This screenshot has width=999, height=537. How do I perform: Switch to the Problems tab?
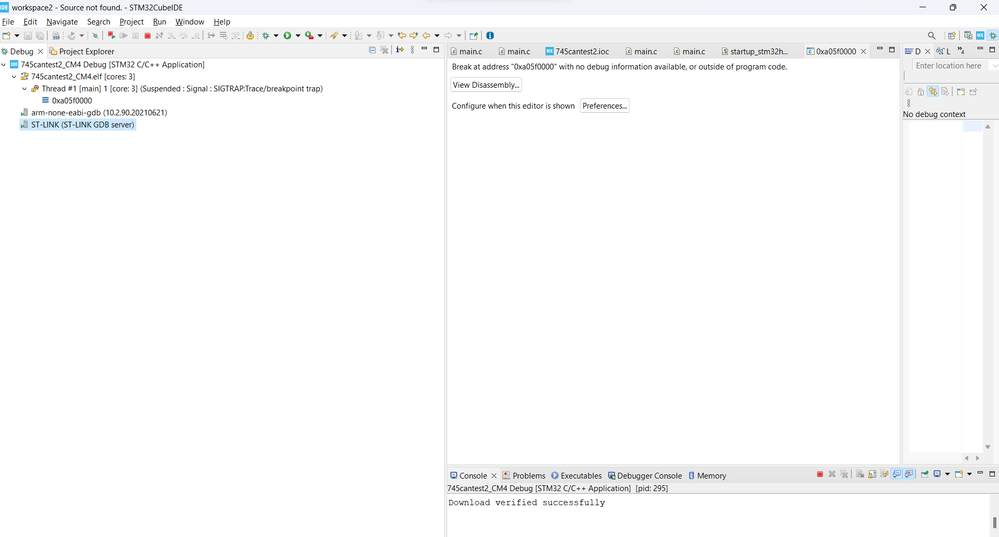[524, 475]
